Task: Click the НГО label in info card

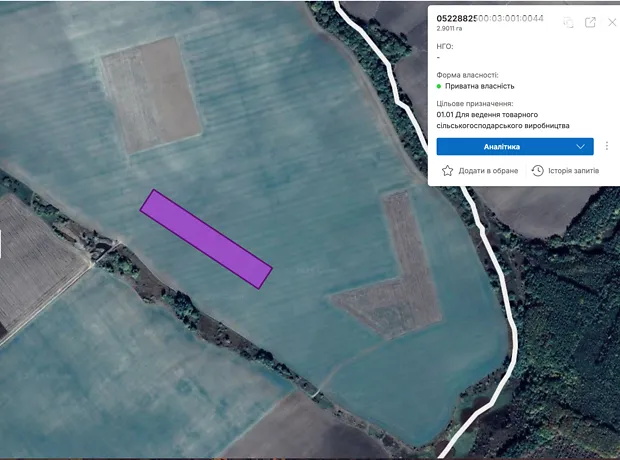Action: 445,46
